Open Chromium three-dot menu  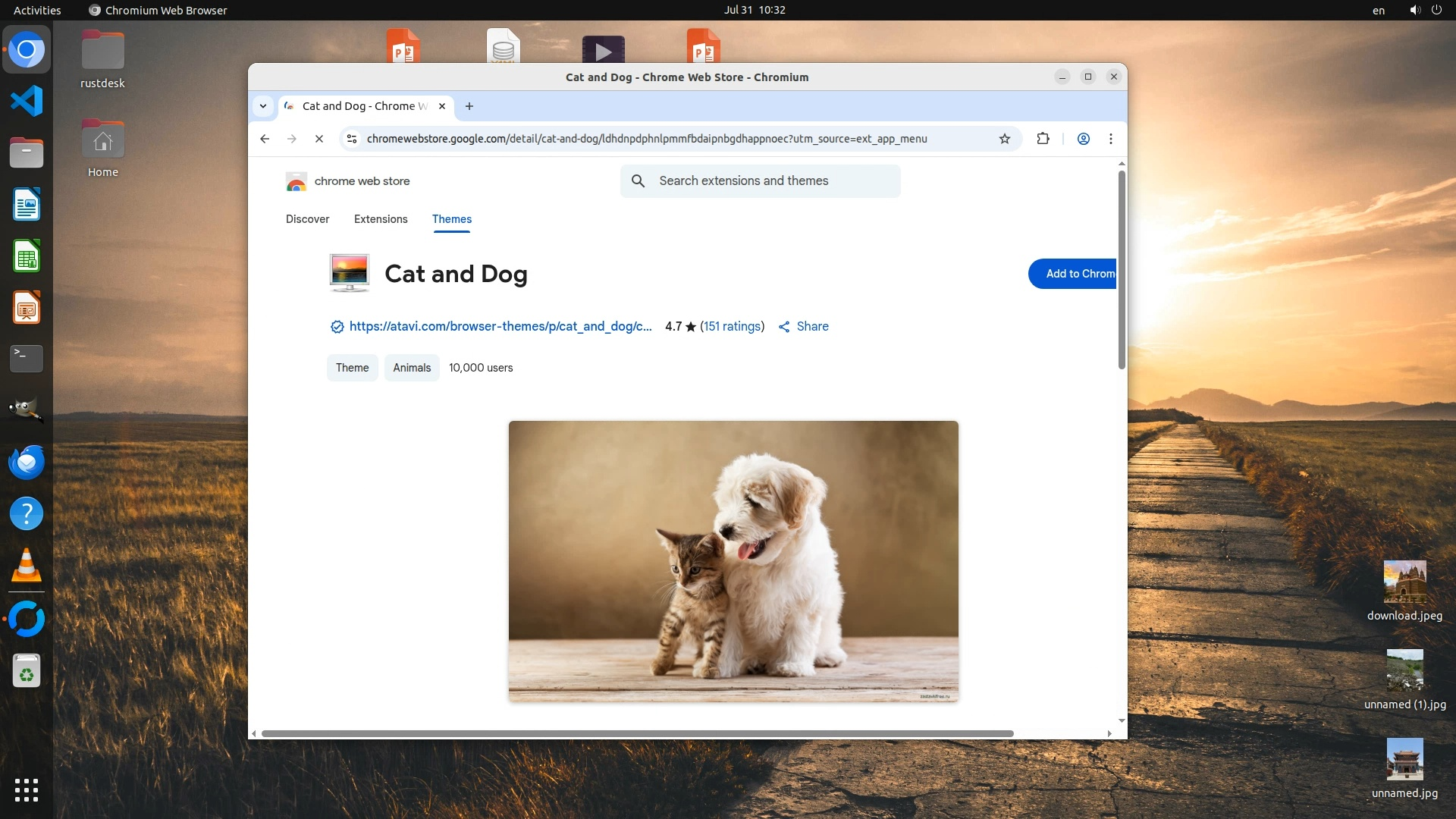[x=1110, y=139]
